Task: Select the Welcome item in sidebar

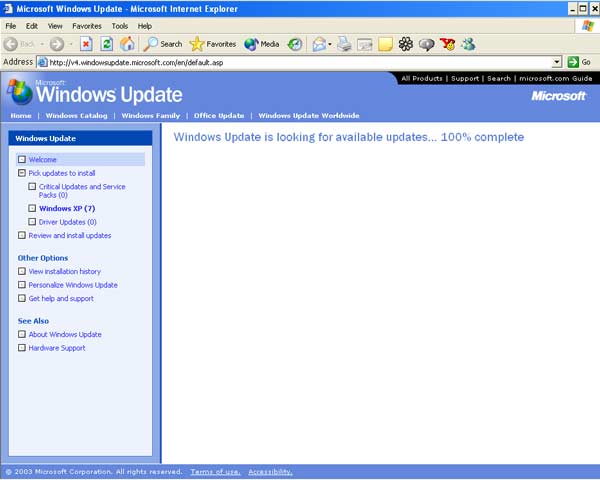Action: (81, 159)
